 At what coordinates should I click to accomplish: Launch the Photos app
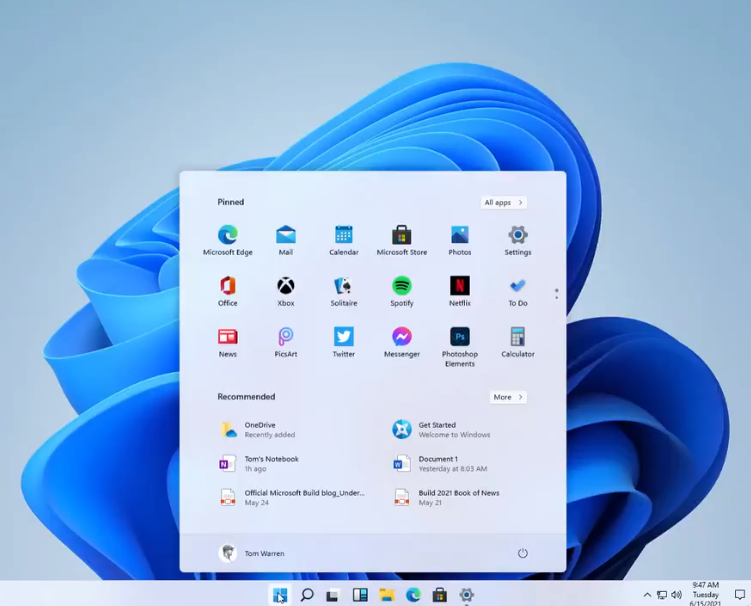tap(460, 240)
